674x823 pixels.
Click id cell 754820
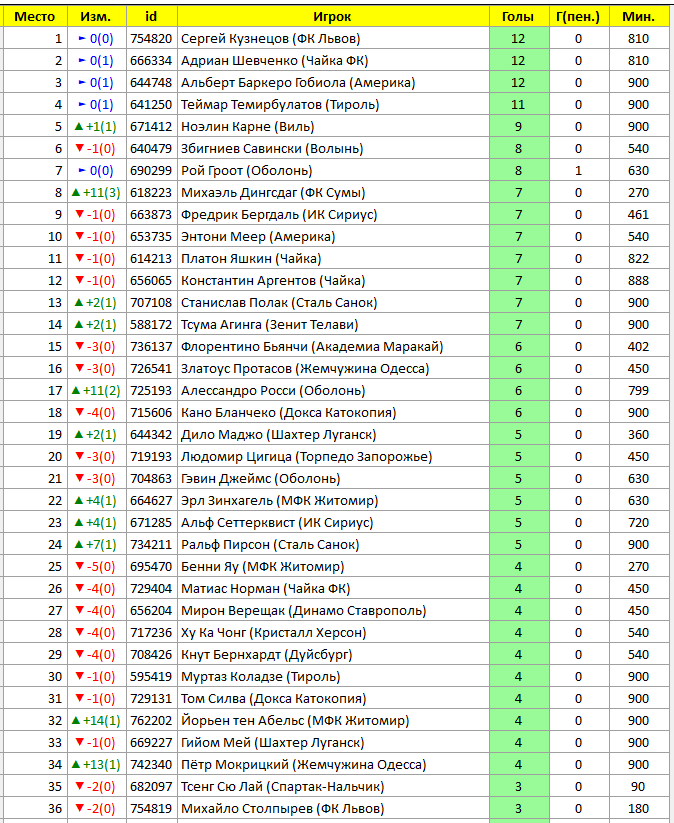152,39
